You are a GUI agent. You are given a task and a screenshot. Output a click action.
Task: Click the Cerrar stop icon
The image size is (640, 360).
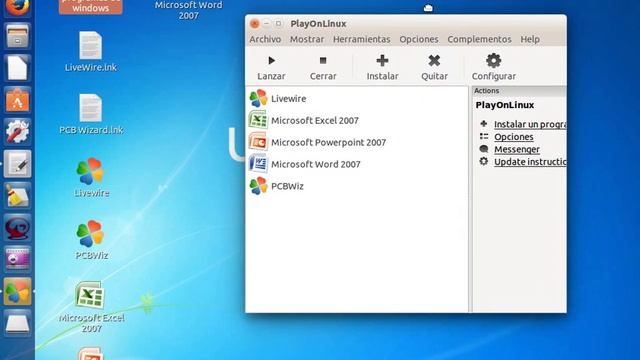point(323,60)
